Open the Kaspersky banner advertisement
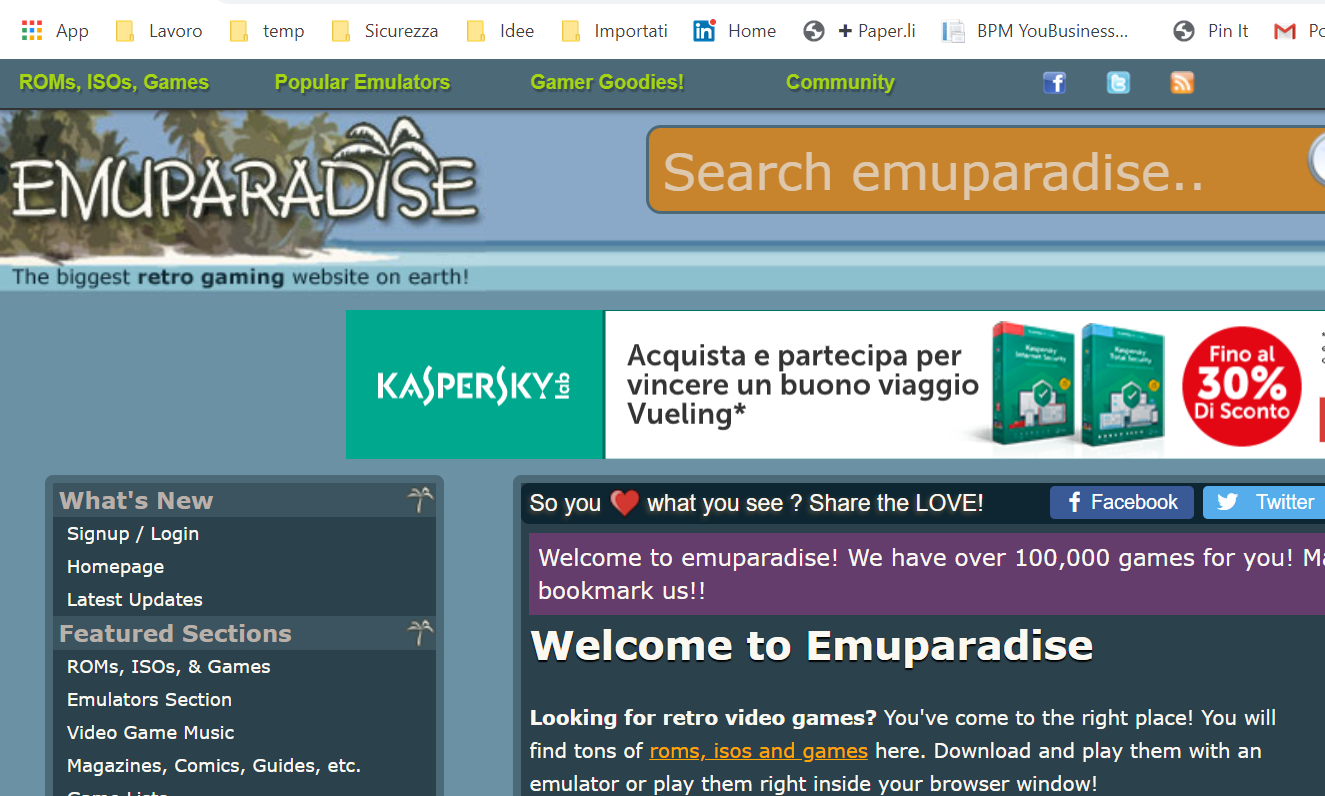 pos(834,385)
